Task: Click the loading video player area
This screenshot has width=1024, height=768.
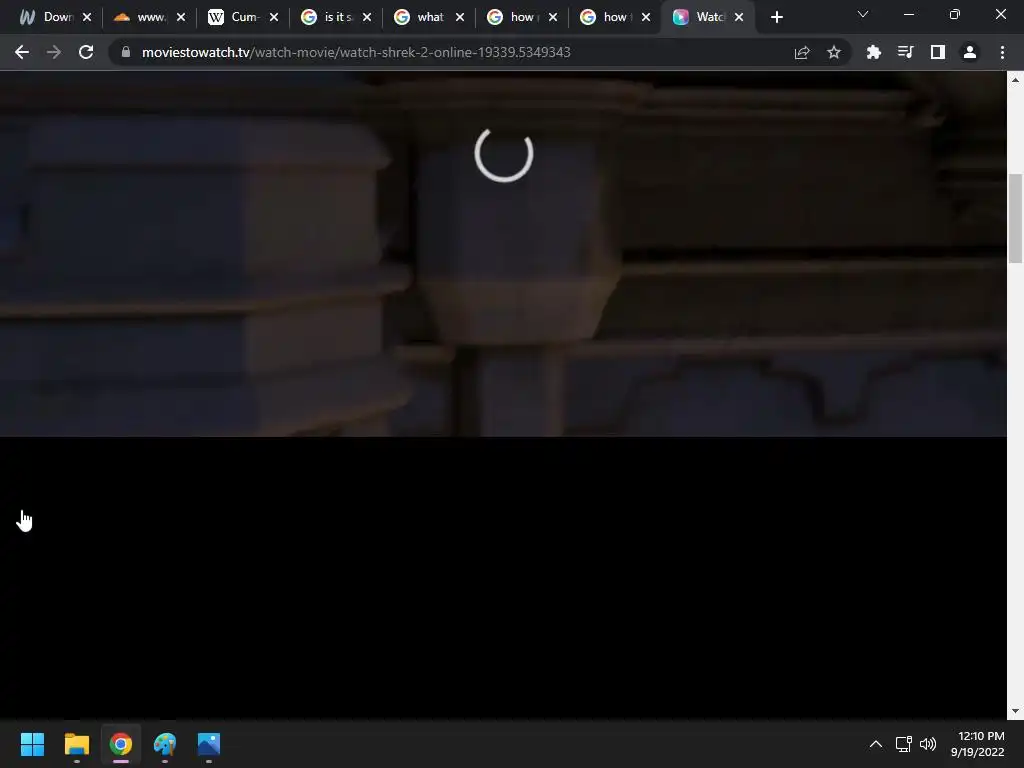Action: [504, 253]
